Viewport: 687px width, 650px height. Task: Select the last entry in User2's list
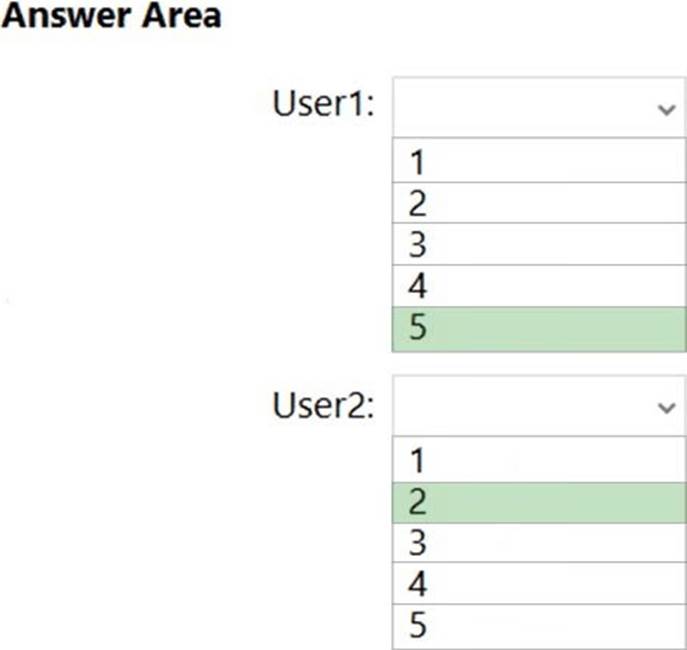538,625
